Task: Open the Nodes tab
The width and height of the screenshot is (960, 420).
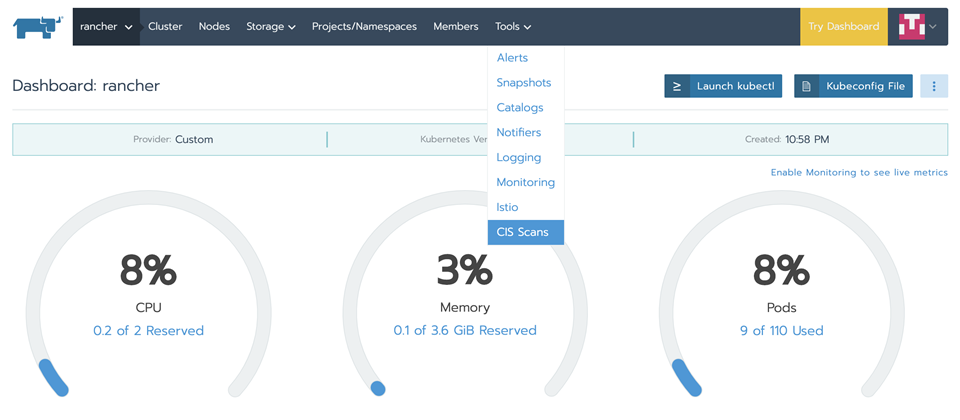Action: coord(214,26)
